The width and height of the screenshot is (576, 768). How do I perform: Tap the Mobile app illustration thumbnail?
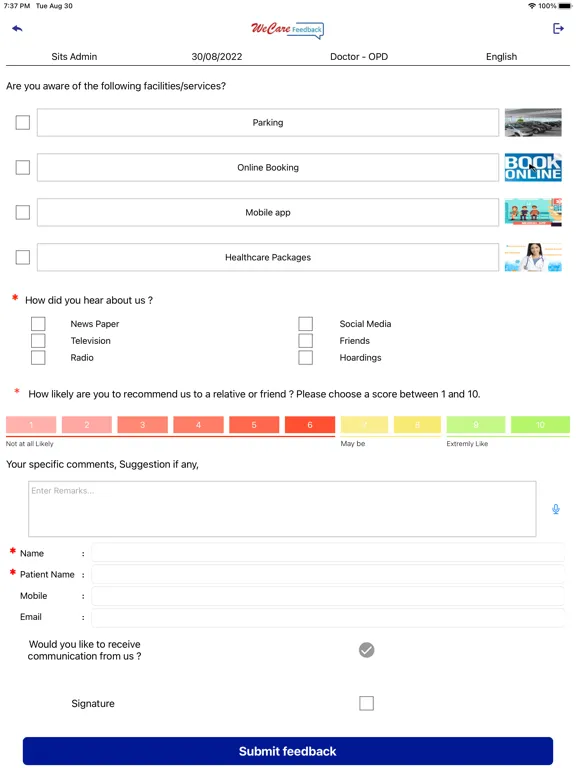[533, 212]
